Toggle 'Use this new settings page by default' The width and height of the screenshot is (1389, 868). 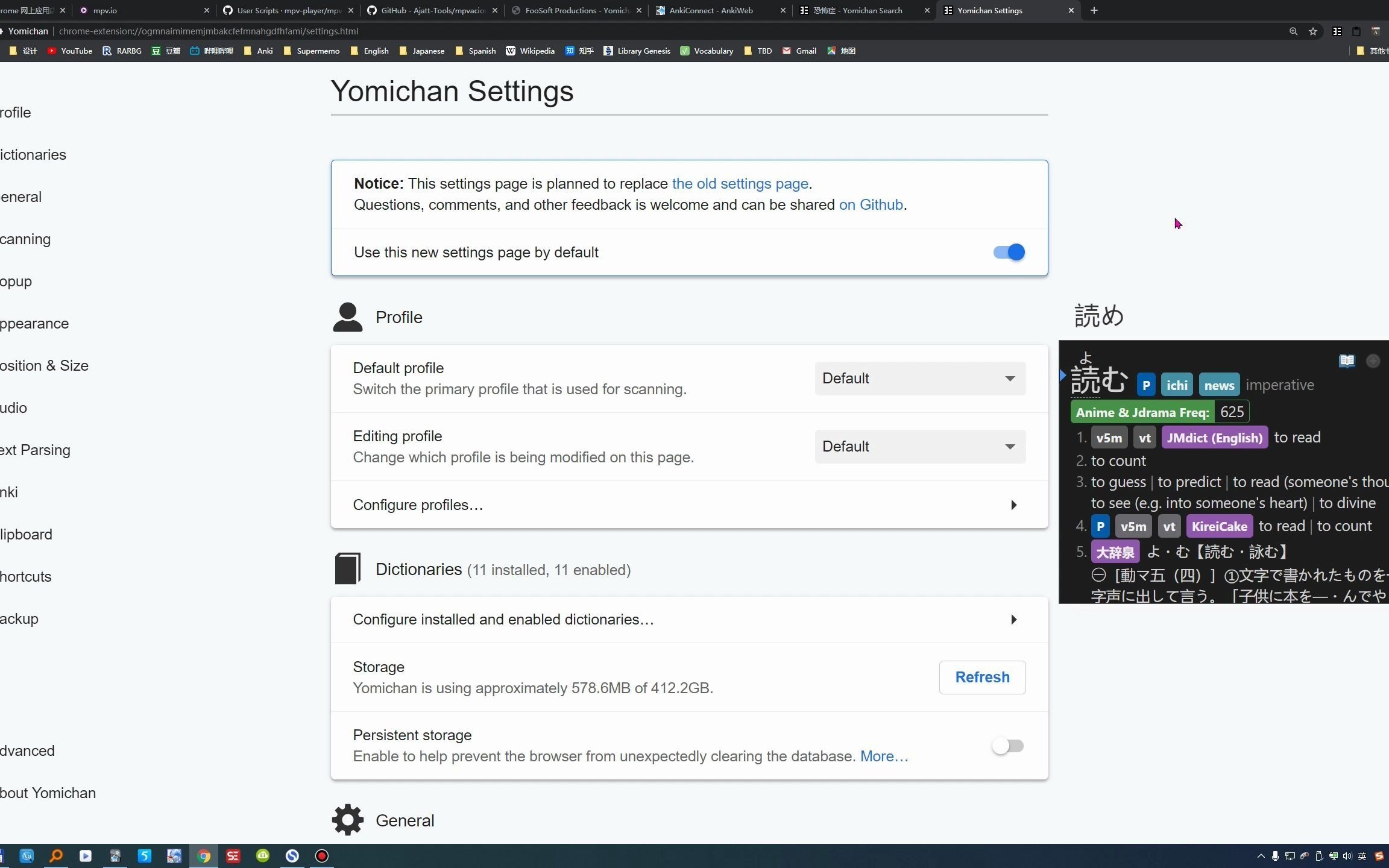pos(1008,252)
